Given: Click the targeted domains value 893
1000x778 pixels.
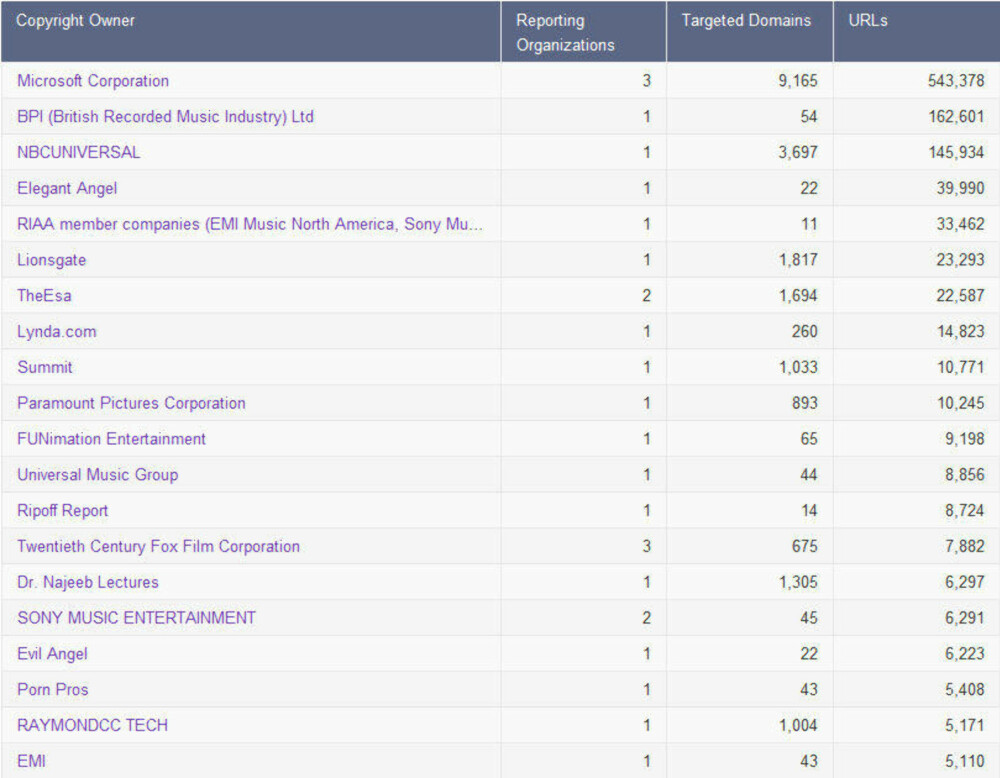Looking at the screenshot, I should (x=805, y=404).
